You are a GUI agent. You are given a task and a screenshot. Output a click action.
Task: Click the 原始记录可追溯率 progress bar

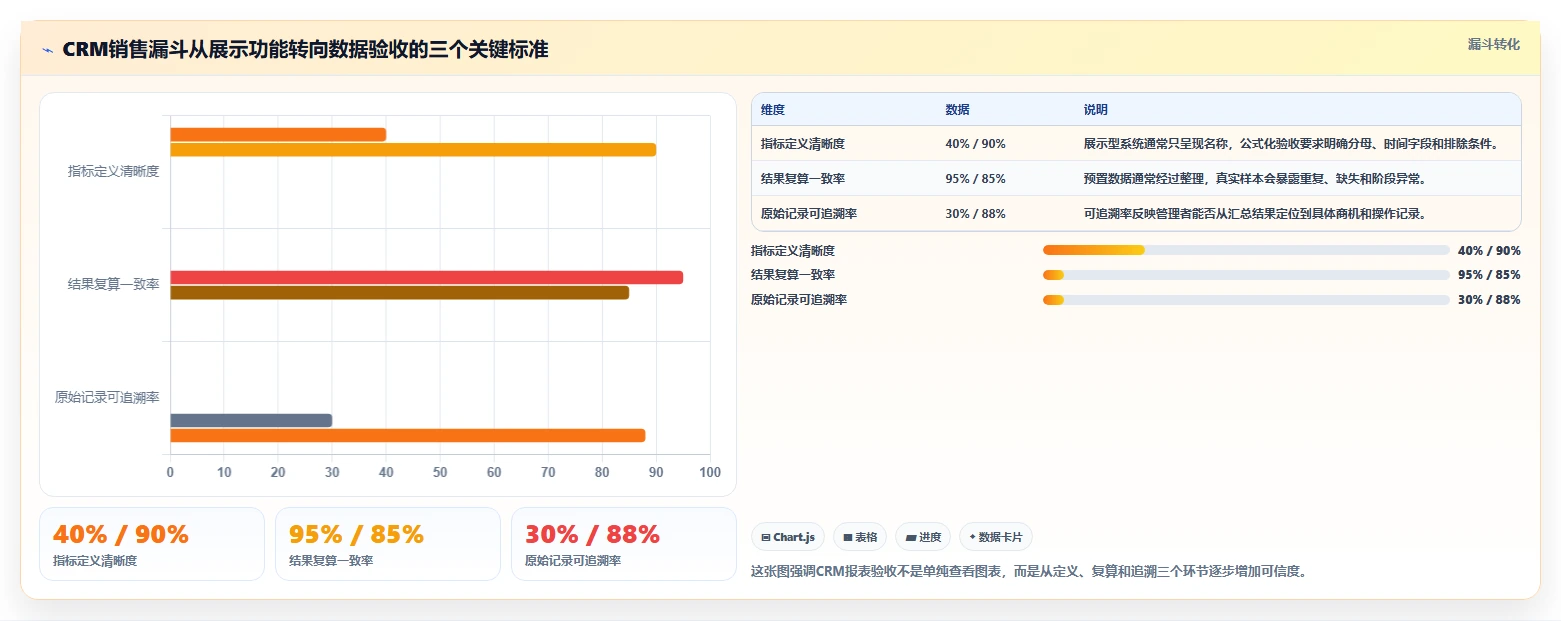[x=1246, y=300]
